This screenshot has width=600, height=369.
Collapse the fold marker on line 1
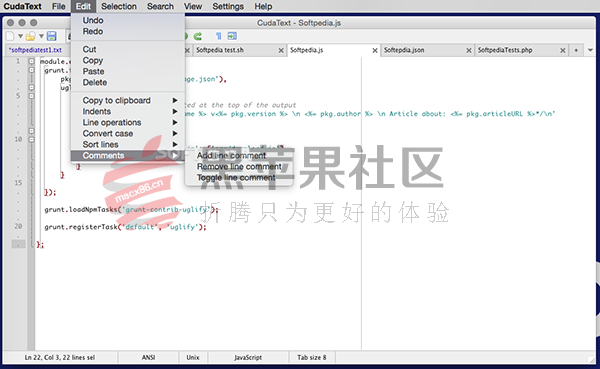click(32, 61)
